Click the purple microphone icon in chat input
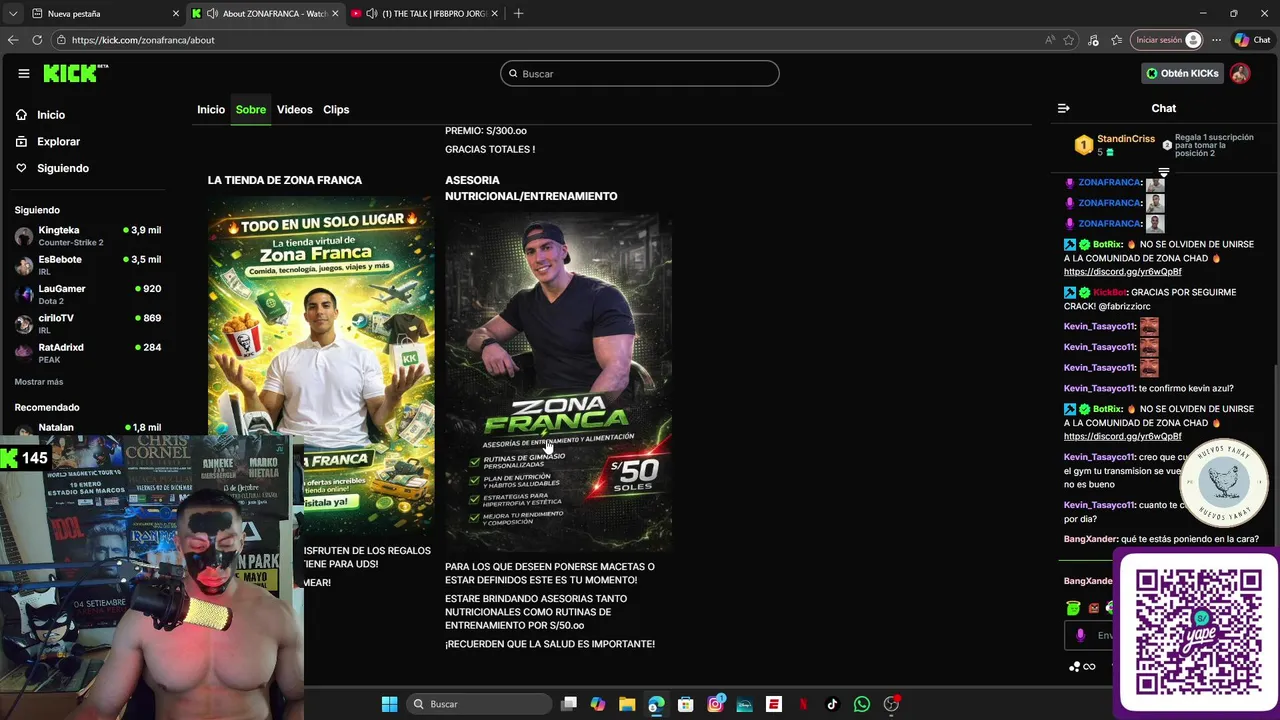 [1080, 635]
